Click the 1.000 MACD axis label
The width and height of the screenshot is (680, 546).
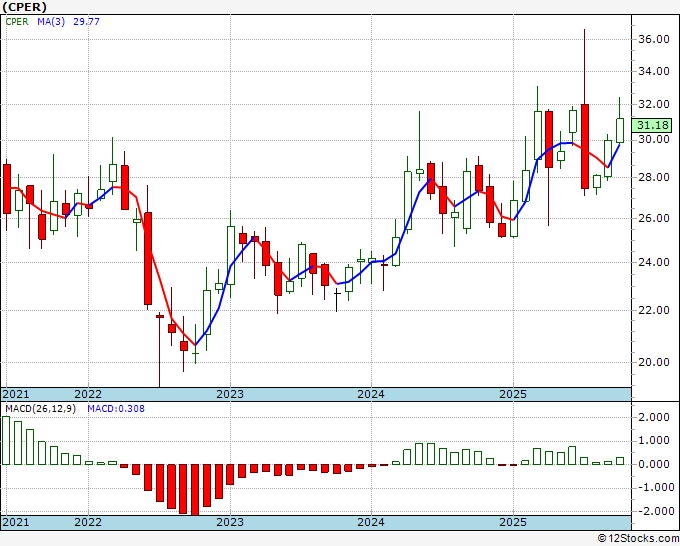(654, 441)
